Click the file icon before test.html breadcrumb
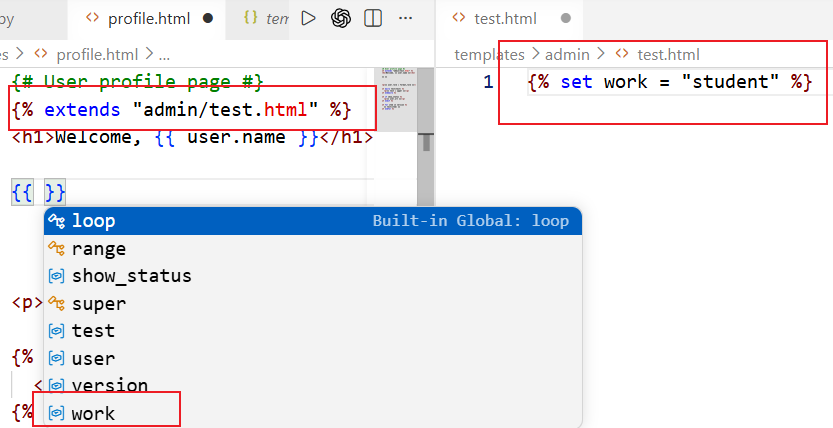 click(622, 54)
